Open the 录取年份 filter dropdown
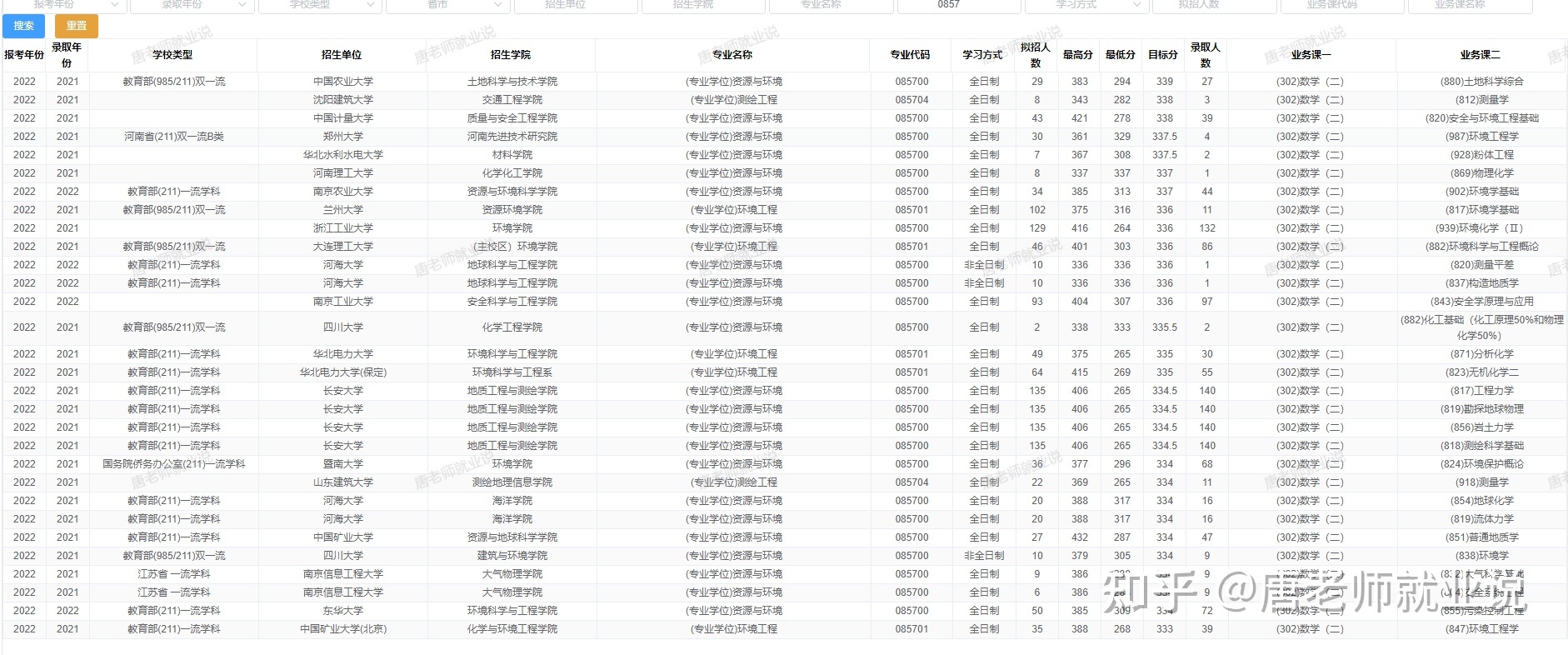1568x655 pixels. [x=192, y=5]
